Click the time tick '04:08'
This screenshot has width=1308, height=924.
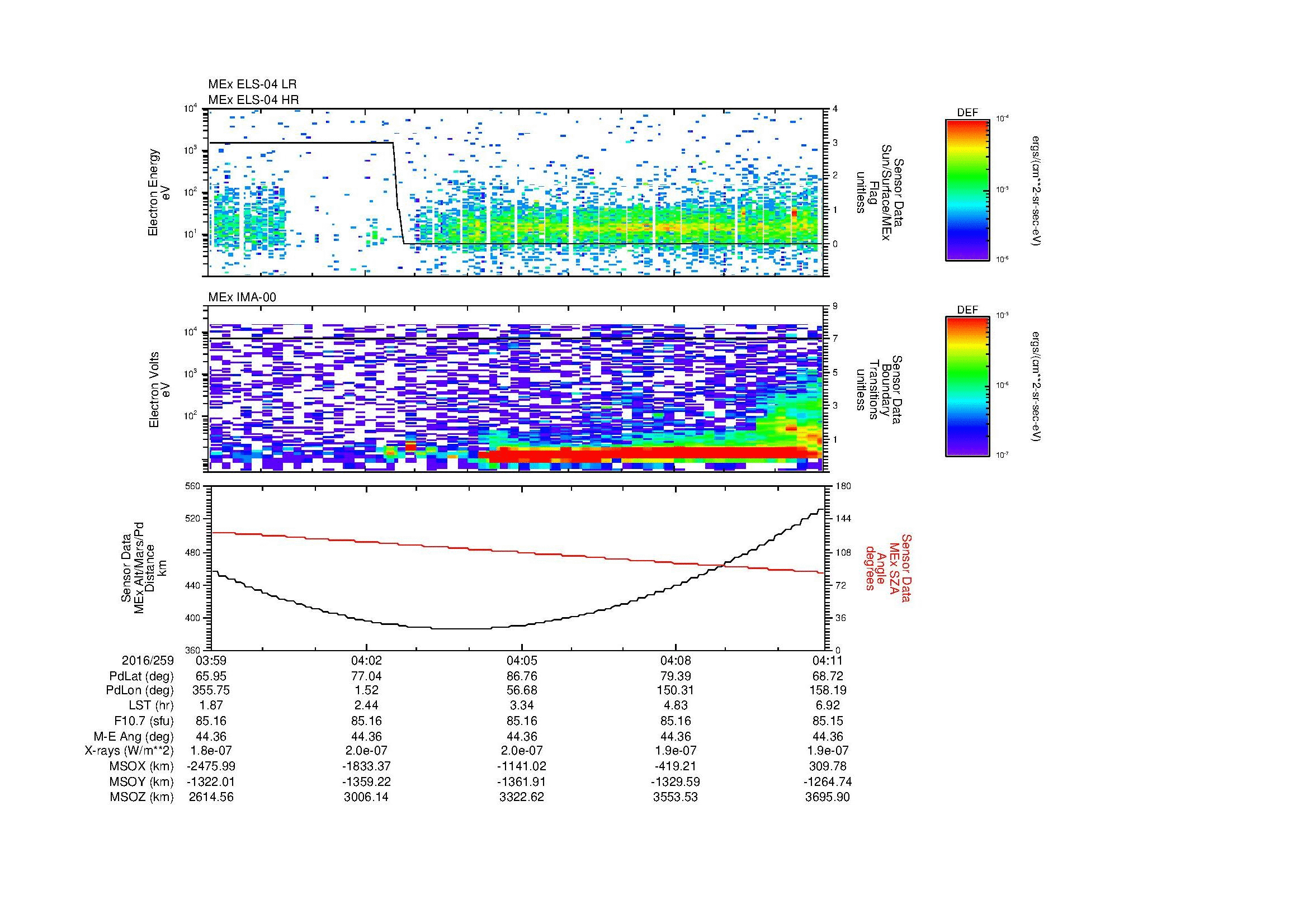tap(676, 660)
